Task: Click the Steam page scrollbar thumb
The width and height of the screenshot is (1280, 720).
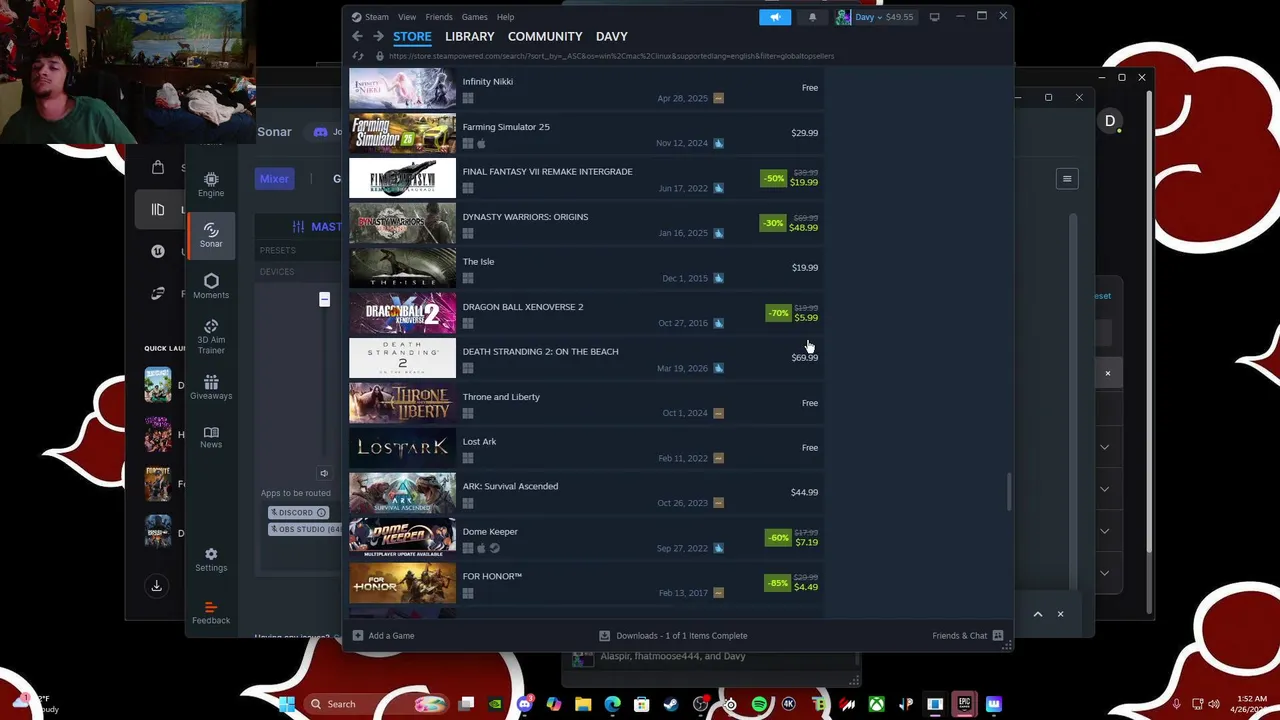Action: 1008,492
